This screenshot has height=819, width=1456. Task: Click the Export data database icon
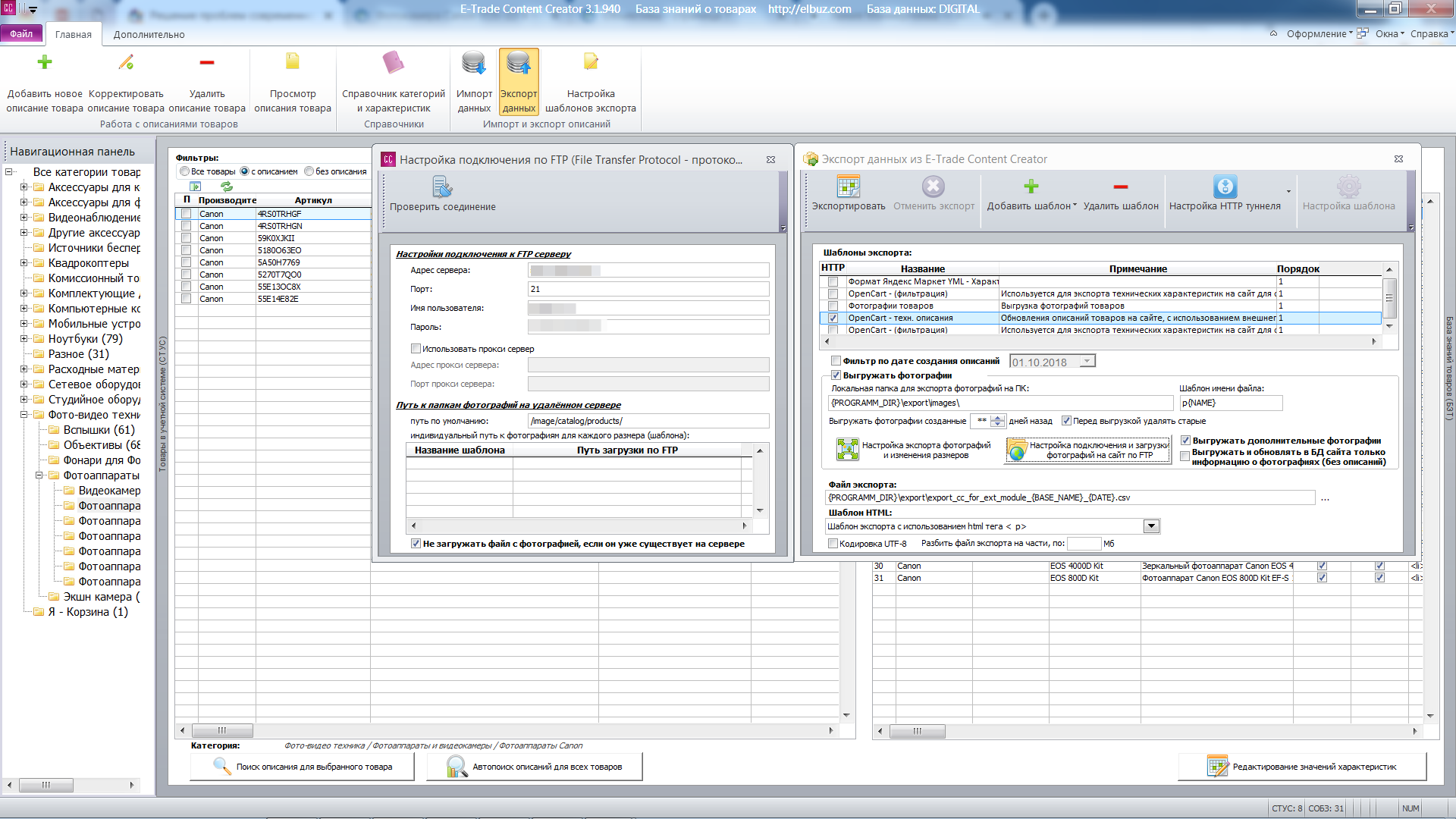click(519, 62)
